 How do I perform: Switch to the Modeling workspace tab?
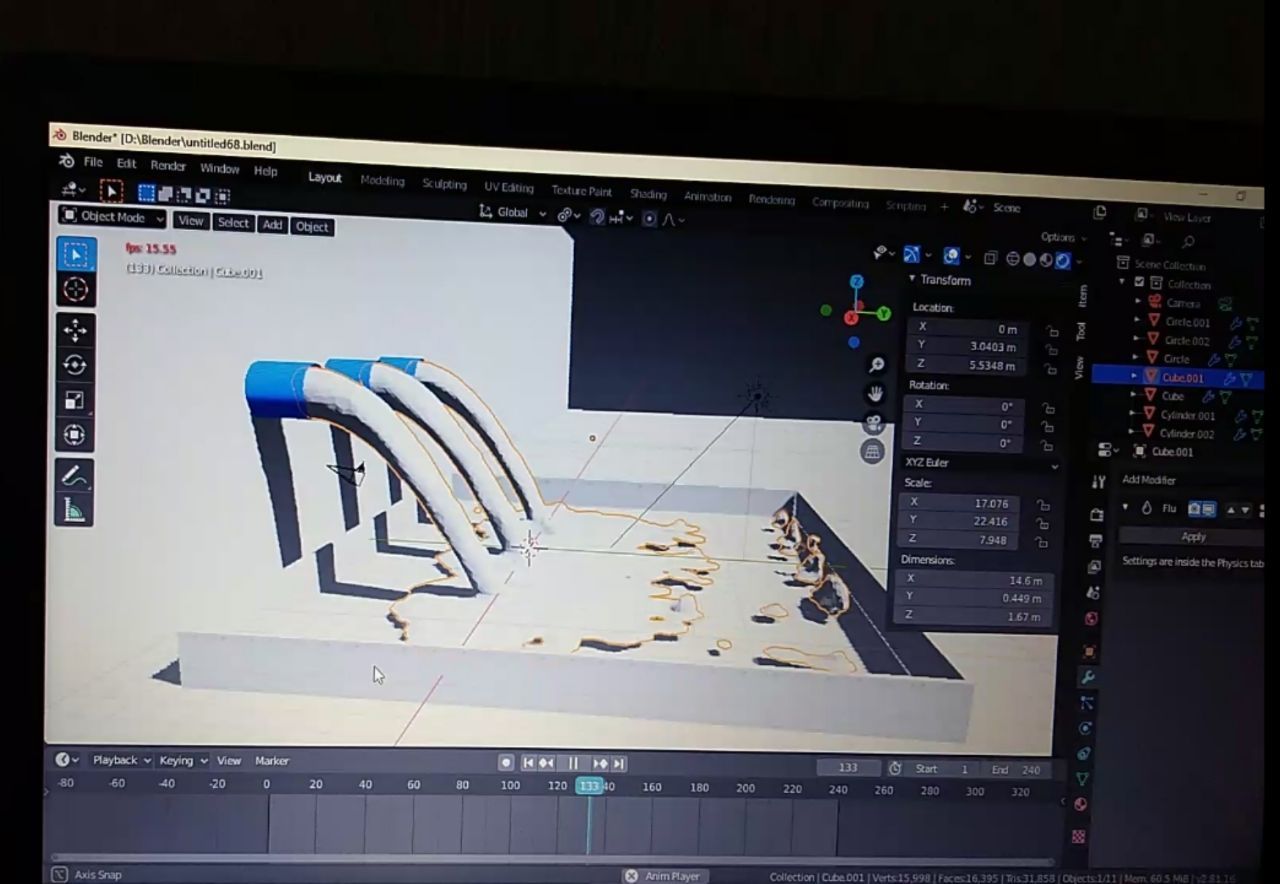click(x=382, y=181)
